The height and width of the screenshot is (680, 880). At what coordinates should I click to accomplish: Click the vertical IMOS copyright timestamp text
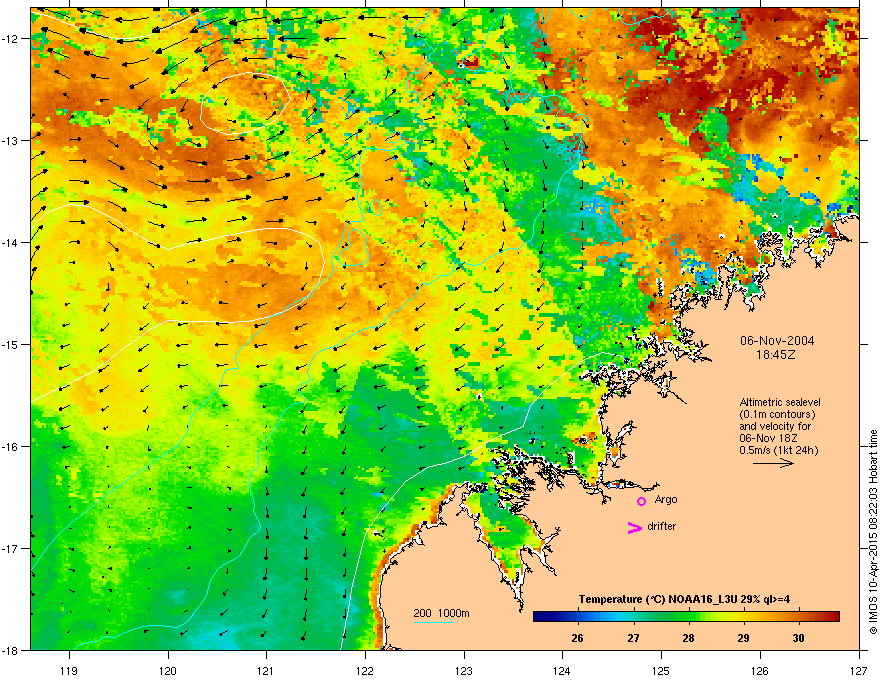click(x=873, y=532)
